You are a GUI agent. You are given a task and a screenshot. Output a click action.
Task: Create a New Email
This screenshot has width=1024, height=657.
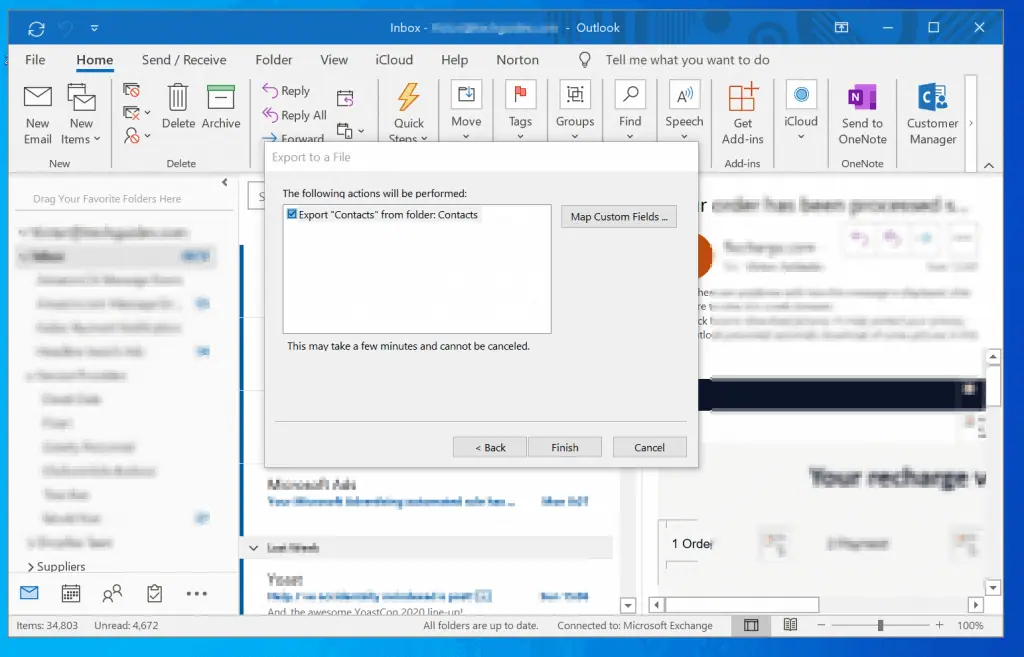(38, 114)
